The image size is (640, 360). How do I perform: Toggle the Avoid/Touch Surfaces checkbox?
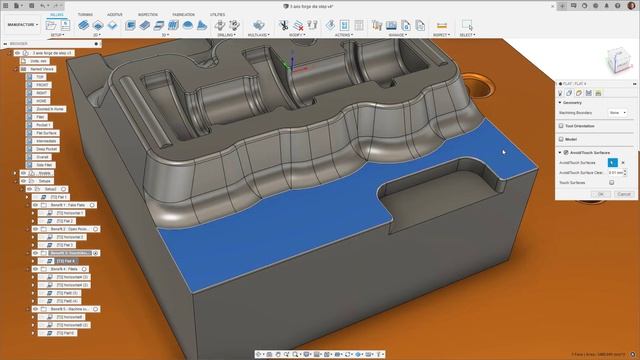(x=566, y=152)
